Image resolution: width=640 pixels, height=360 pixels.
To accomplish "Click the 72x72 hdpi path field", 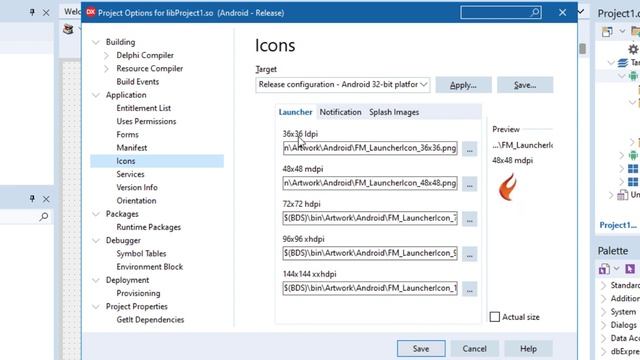I will 370,218.
